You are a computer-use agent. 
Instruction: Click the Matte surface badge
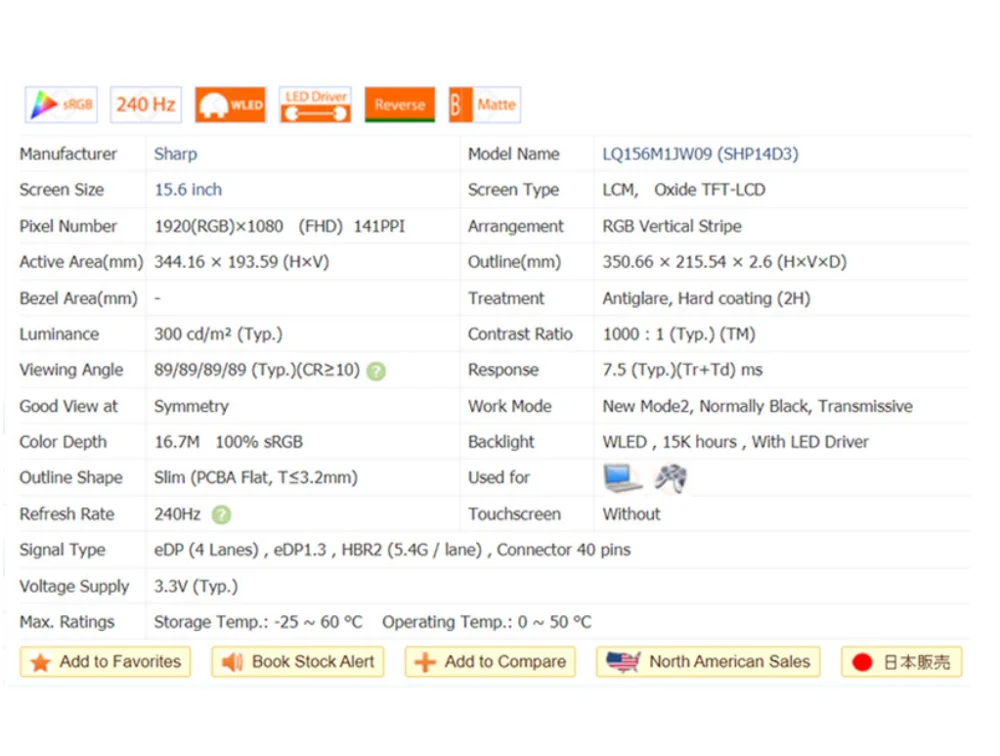point(485,105)
